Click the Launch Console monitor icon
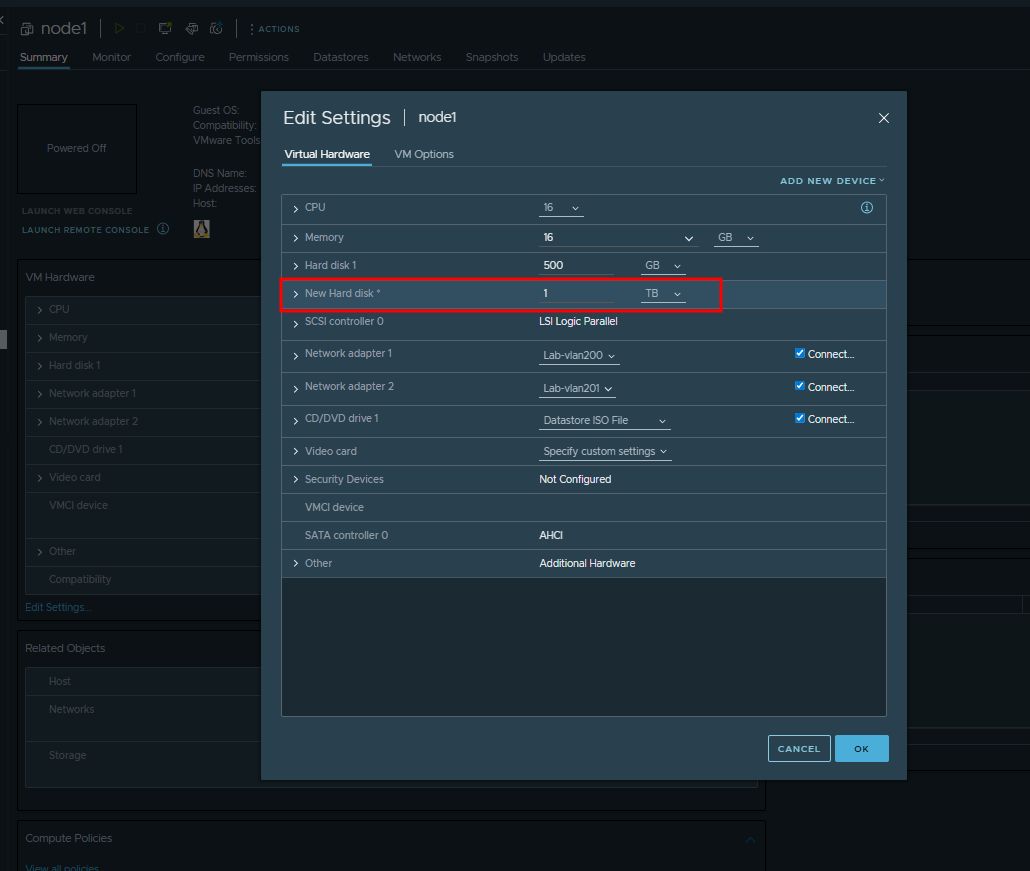This screenshot has height=871, width=1030. (166, 29)
